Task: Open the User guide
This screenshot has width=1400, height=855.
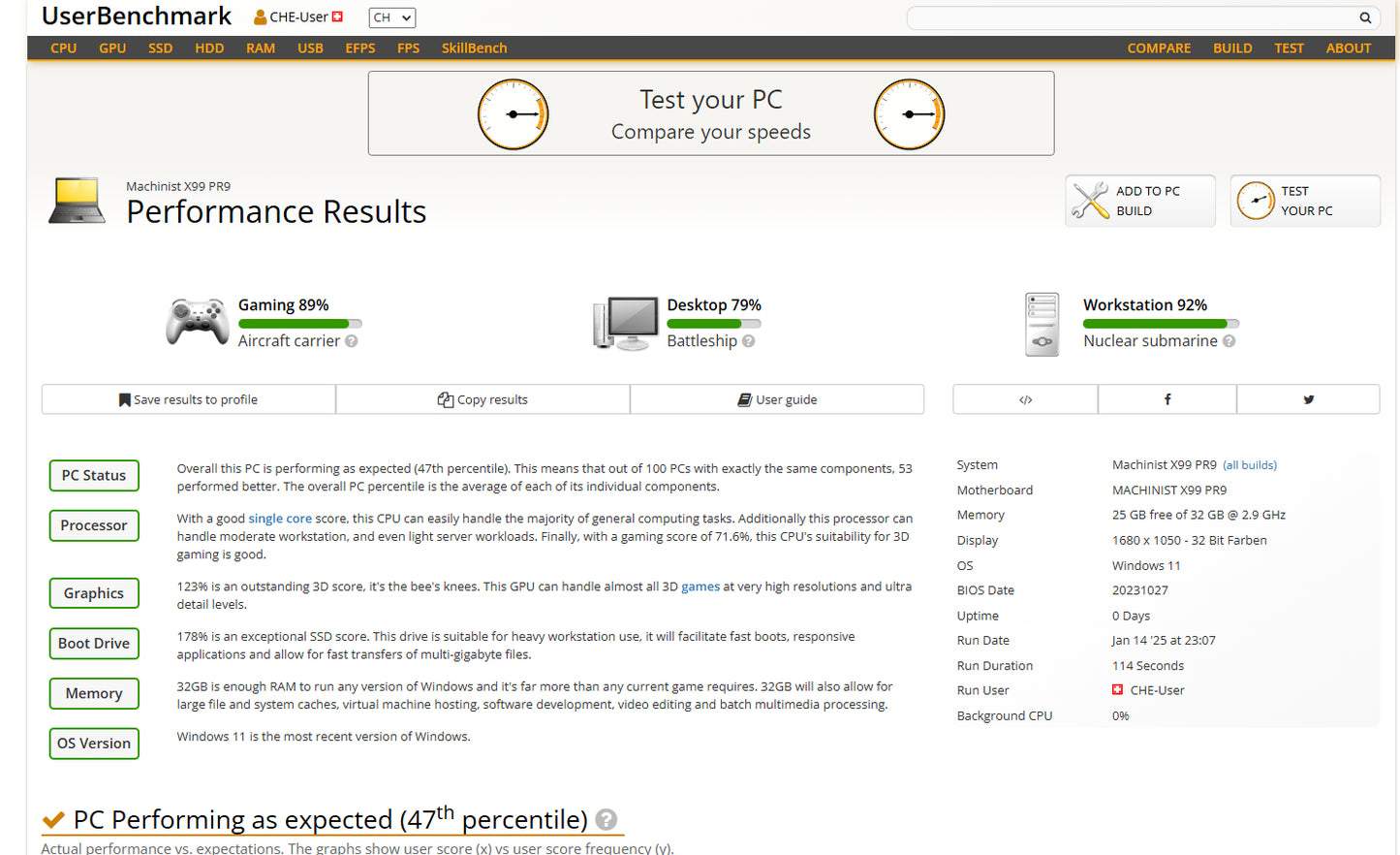Action: [777, 399]
